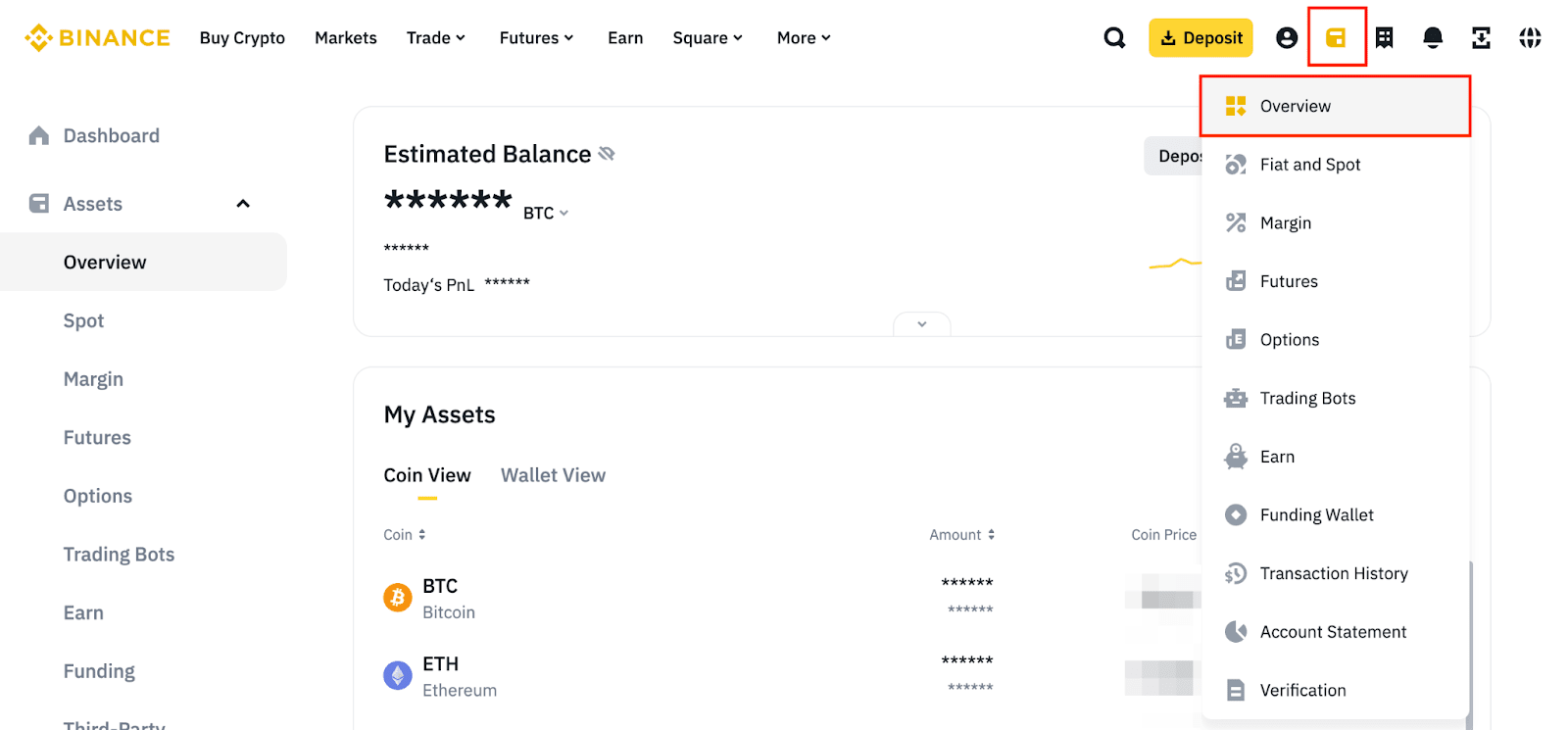Sort by Coin column arrows
Image resolution: width=1568 pixels, height=730 pixels.
pyautogui.click(x=421, y=535)
